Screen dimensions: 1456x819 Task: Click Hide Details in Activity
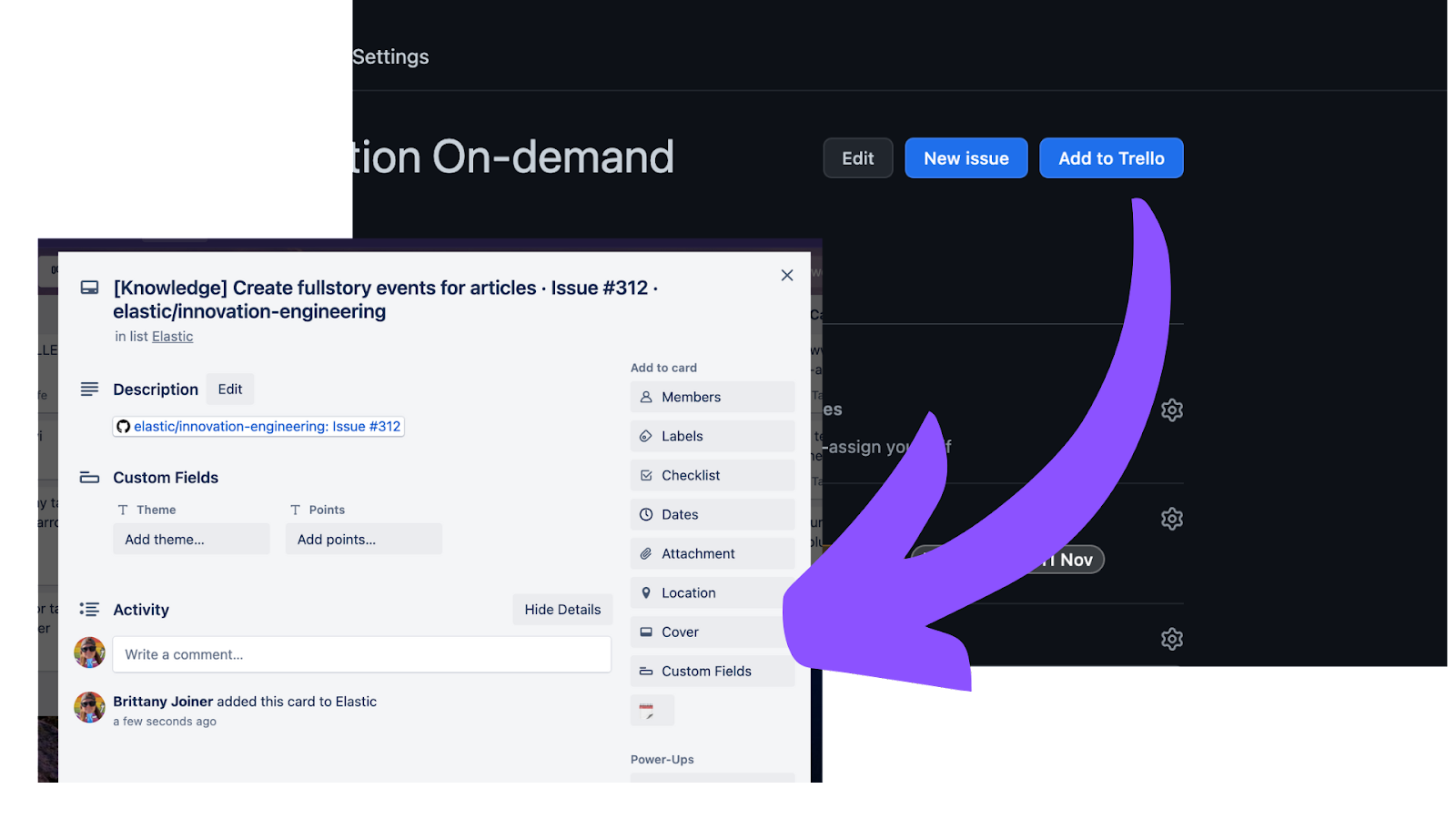(562, 610)
